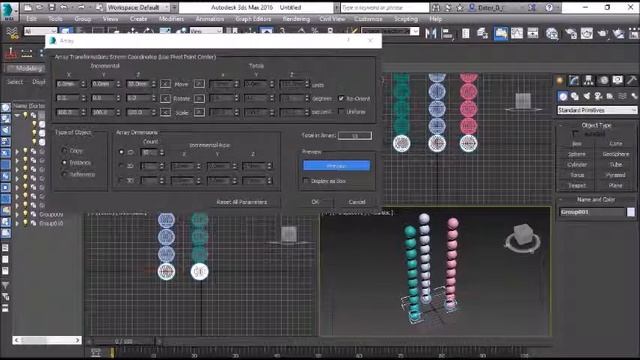640x360 pixels.
Task: Open Workspace Default dropdown
Action: pos(138,7)
